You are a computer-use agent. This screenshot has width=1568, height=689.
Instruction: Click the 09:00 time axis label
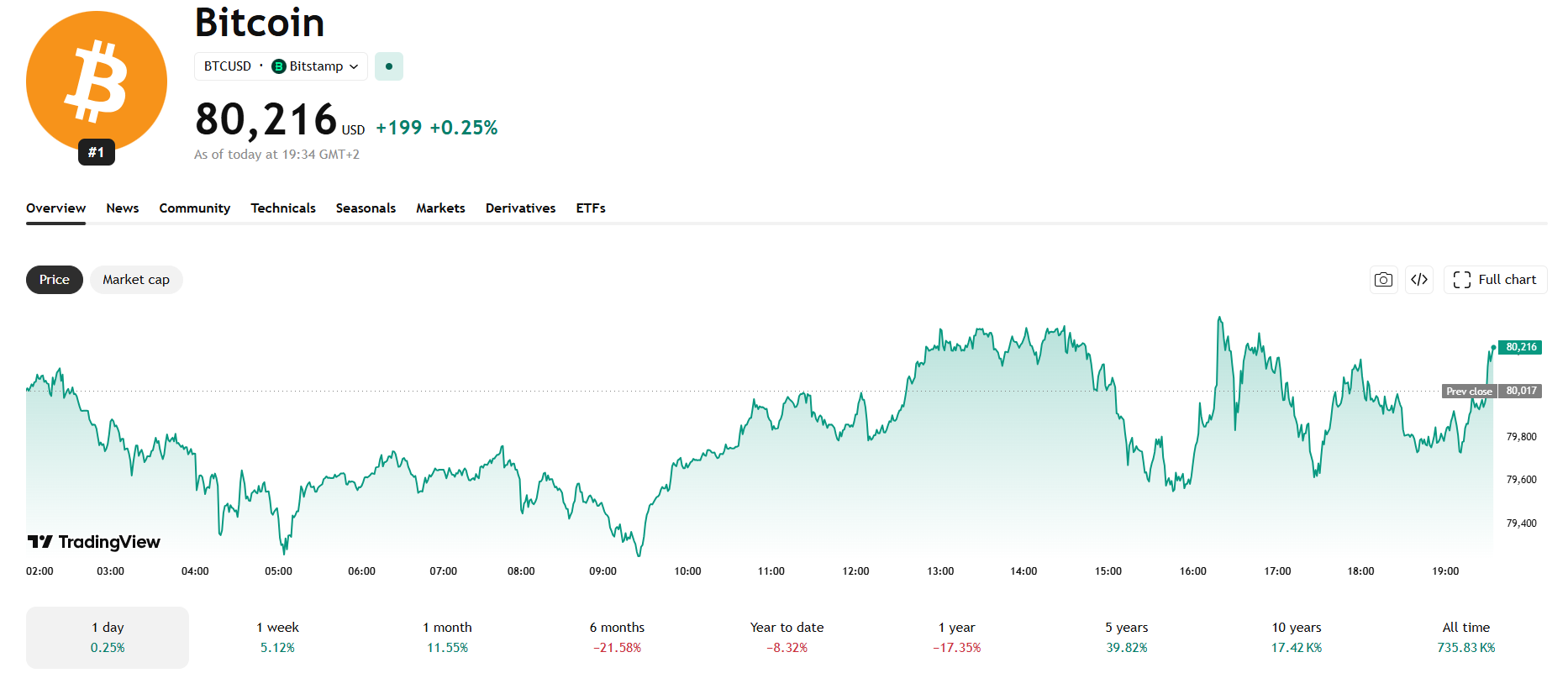[602, 571]
